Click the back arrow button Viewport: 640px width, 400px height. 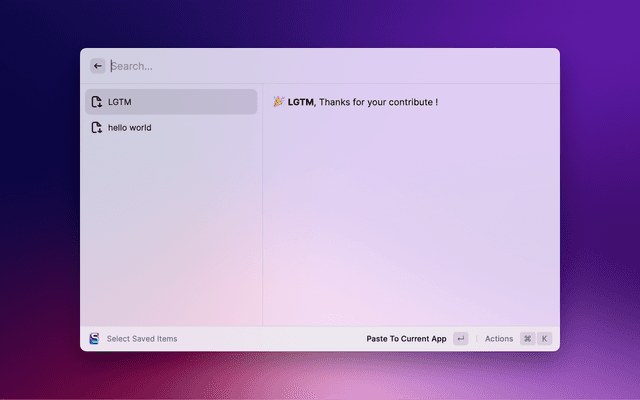coord(98,66)
